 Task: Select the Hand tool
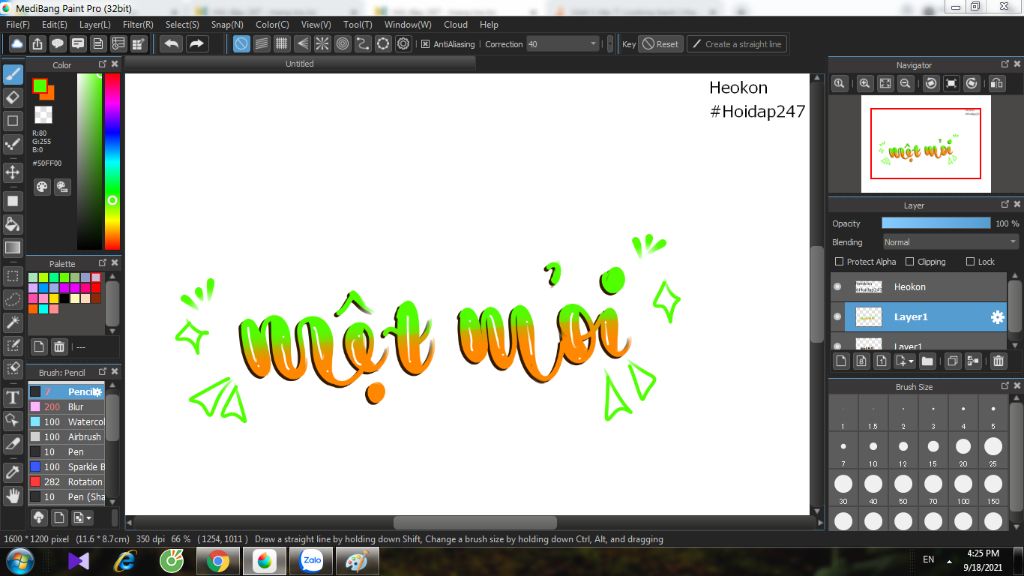click(12, 496)
